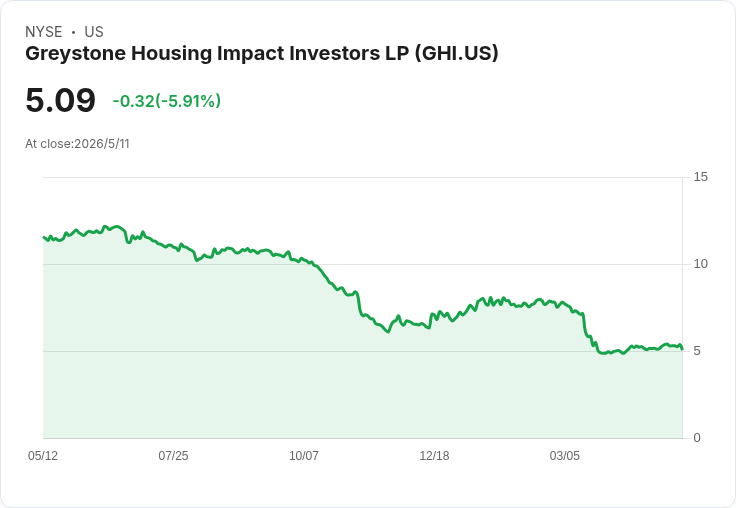Click the Greystone Housing Impact Investors title
Screen dimensions: 736x508
click(261, 54)
